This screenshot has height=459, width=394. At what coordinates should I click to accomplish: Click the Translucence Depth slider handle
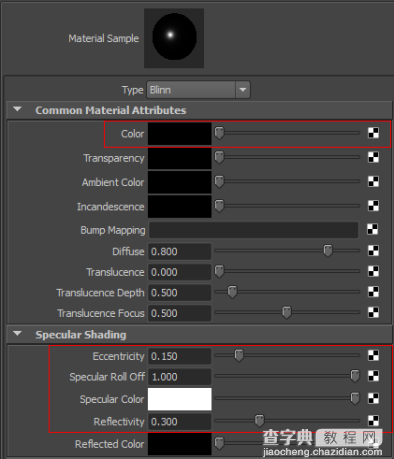(232, 292)
